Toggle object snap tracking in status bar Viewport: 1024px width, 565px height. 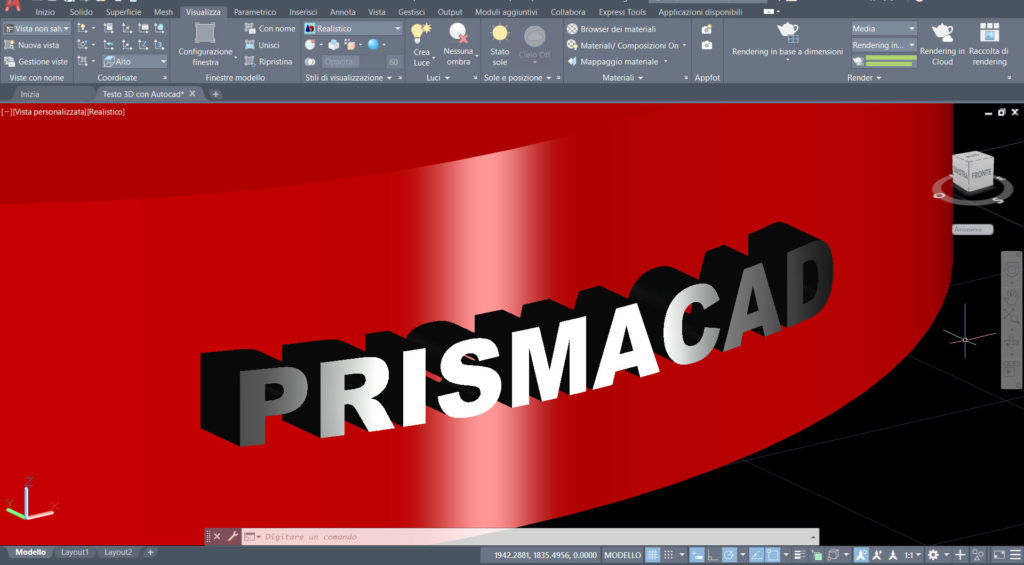(754, 555)
